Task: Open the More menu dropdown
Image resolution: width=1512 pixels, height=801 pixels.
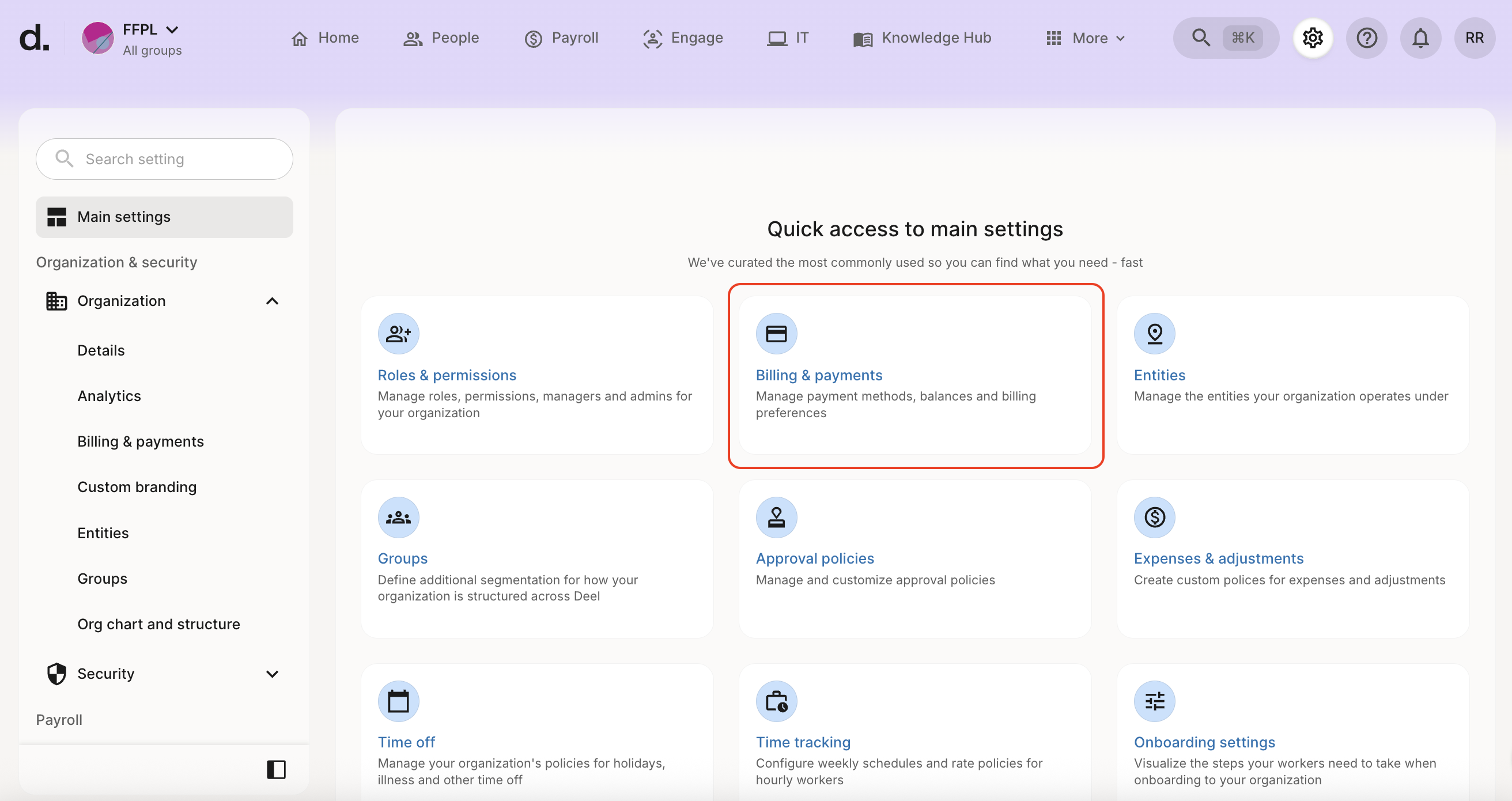Action: [1085, 38]
